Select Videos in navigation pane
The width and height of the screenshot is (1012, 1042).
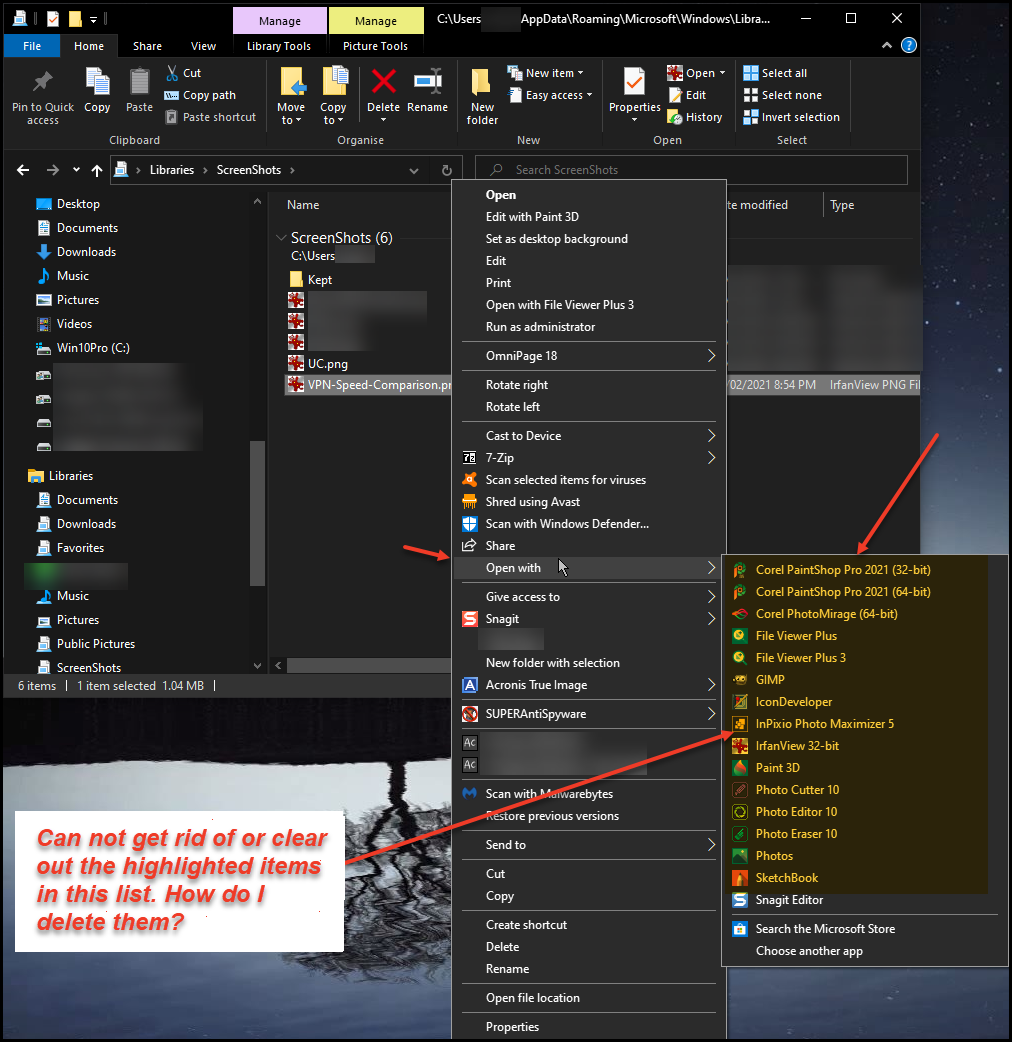pos(74,324)
